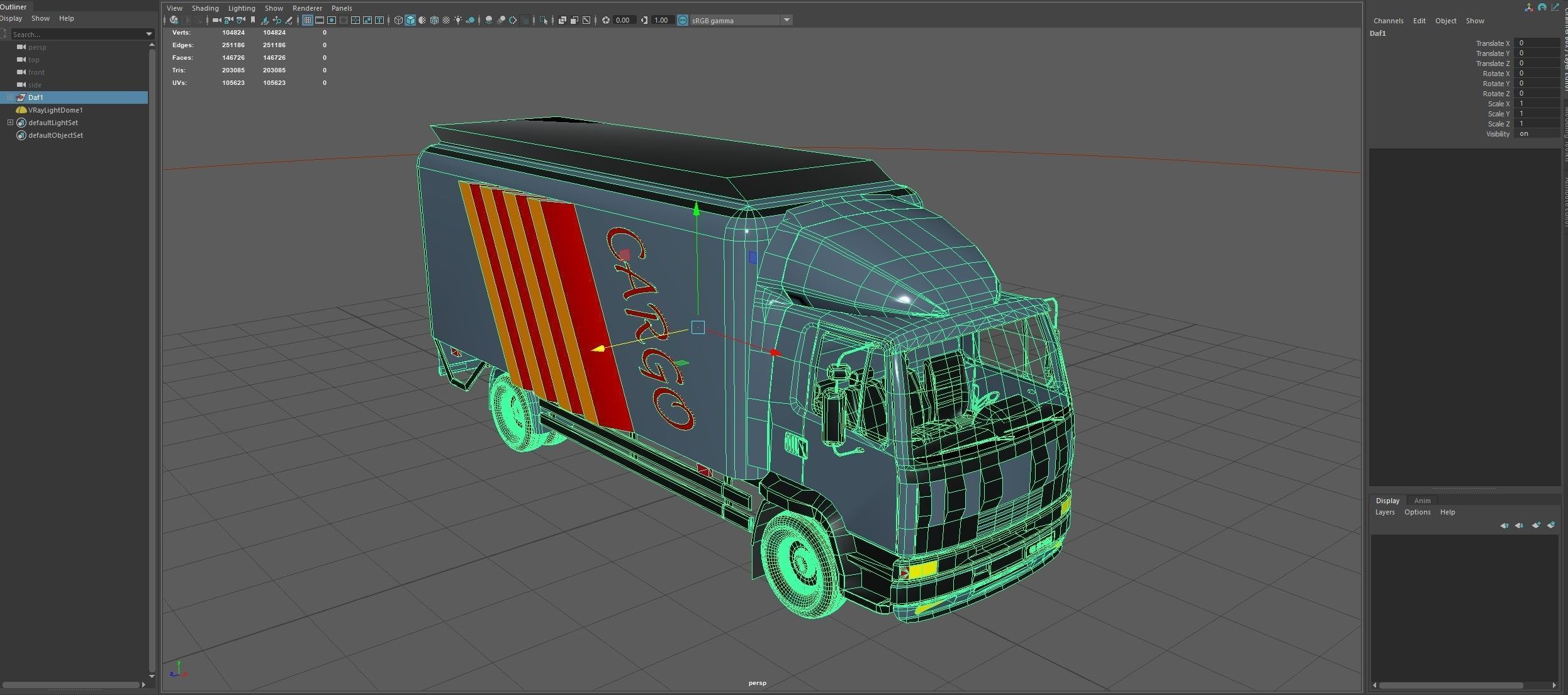Open the View menu in panel
This screenshot has width=1568, height=695.
(174, 8)
